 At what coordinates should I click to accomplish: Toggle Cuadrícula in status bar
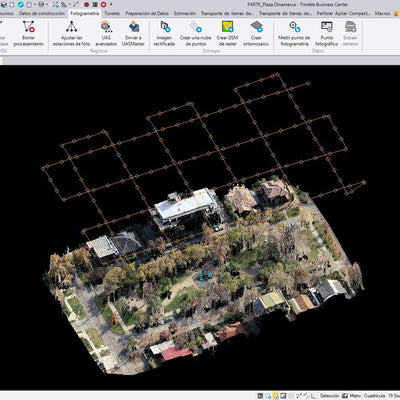click(375, 396)
